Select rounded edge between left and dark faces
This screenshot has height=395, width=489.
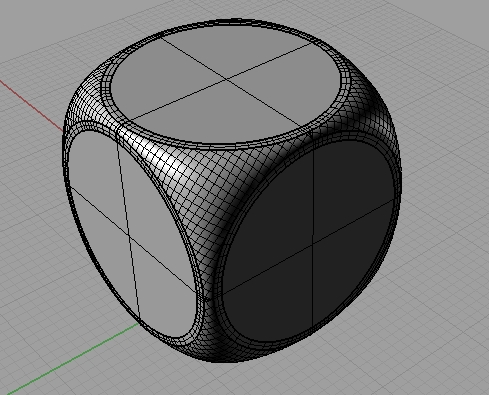tap(208, 253)
